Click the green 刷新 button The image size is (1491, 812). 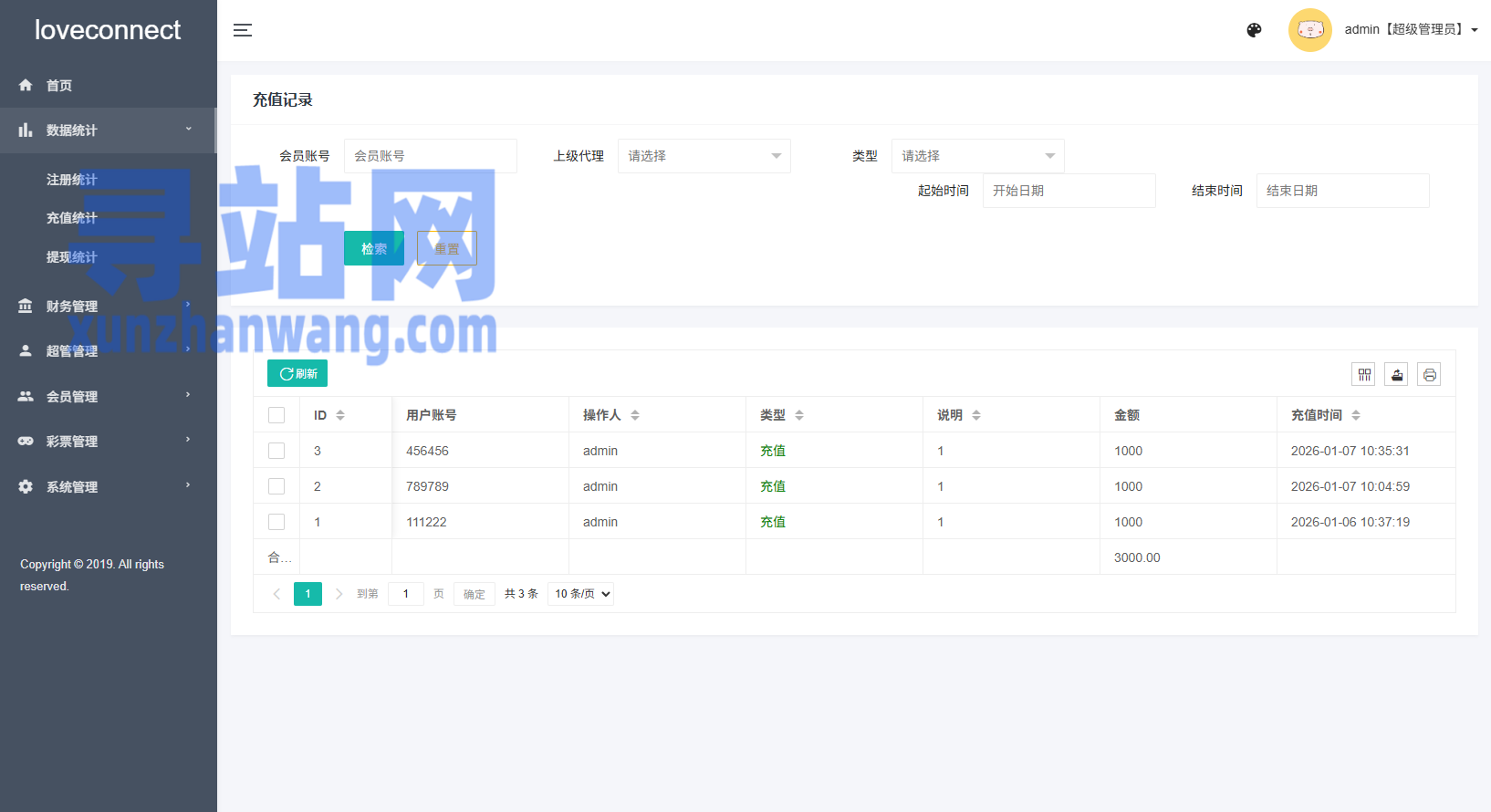point(297,374)
